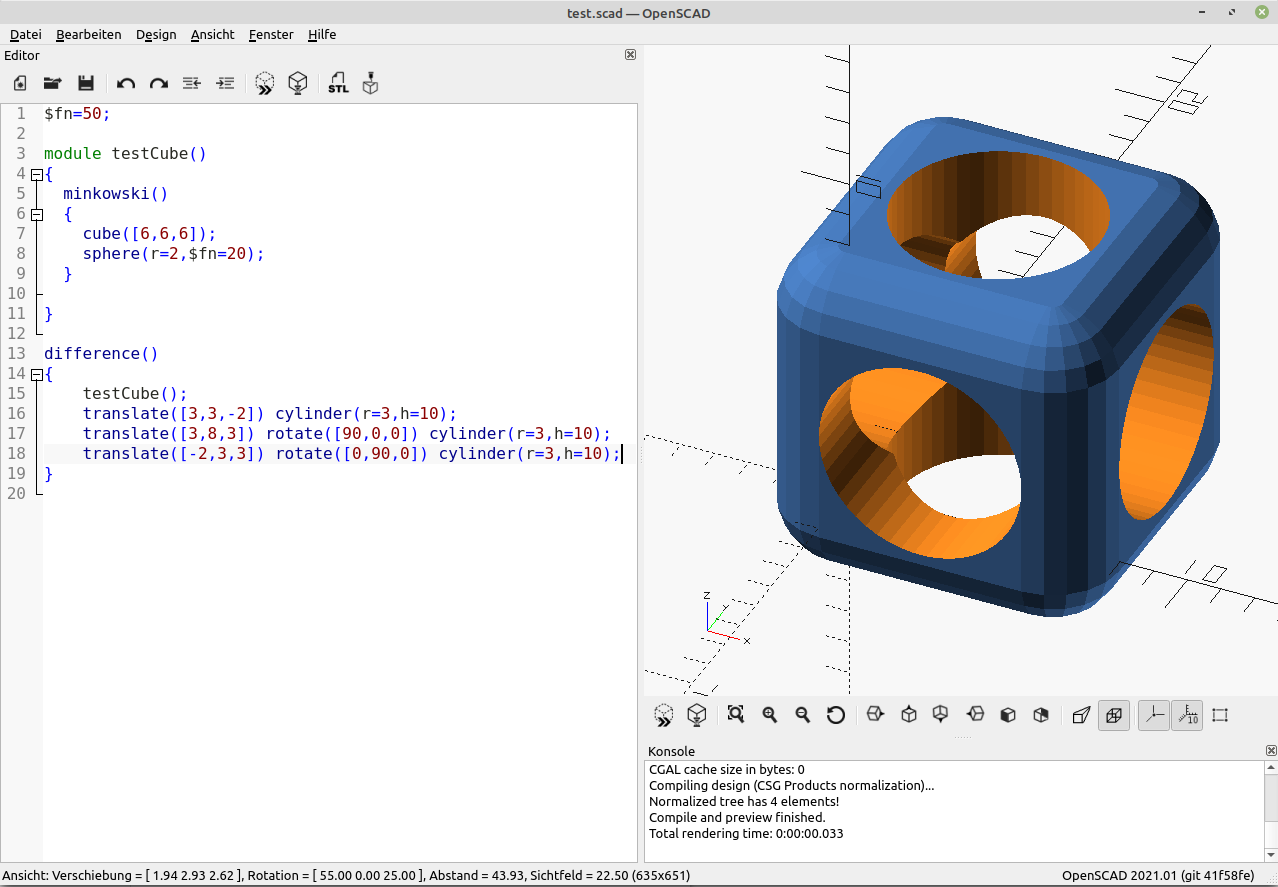Screen dimensions: 1278x887
Task: Collapse the testCube module fold at line 4
Action: point(37,174)
